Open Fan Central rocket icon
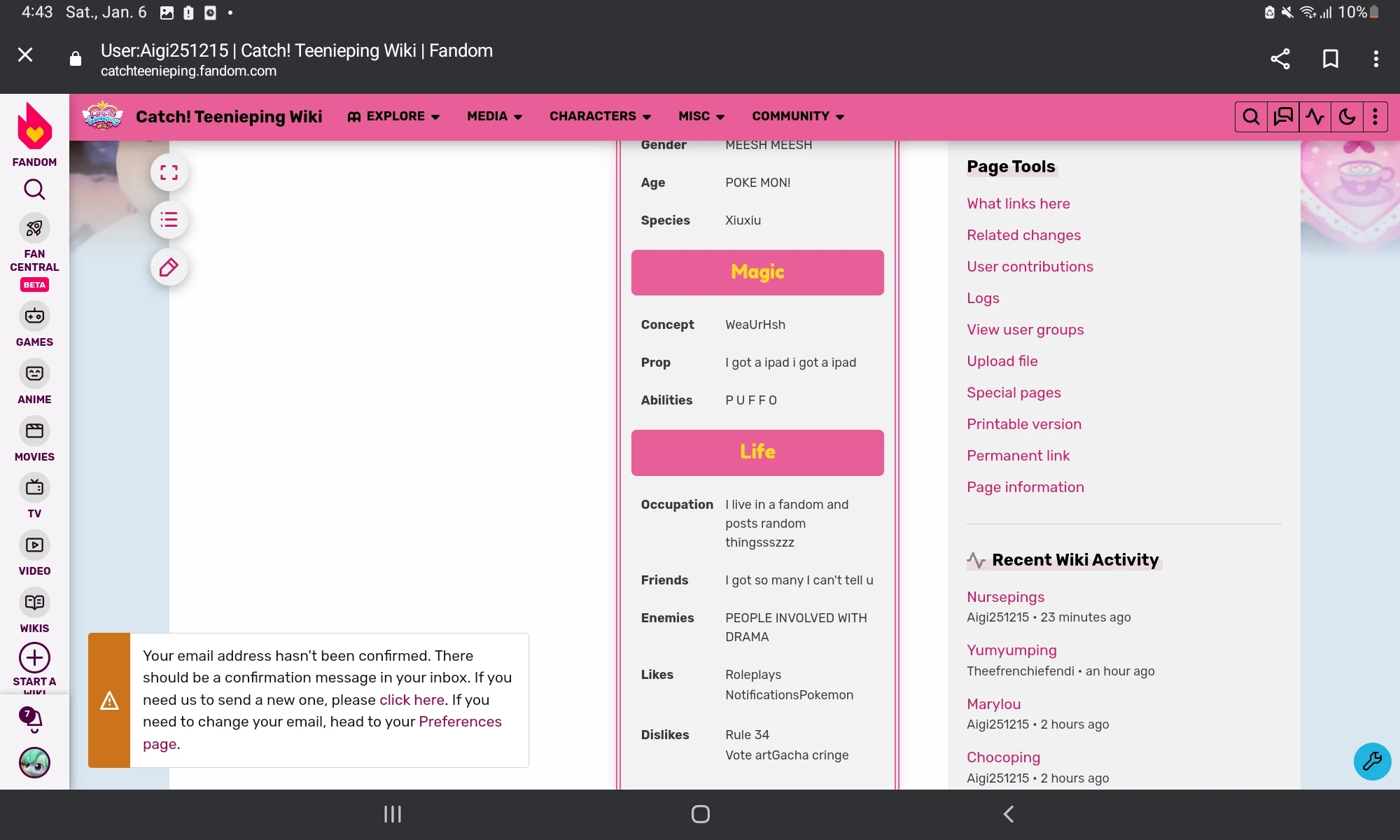The image size is (1400, 840). [x=34, y=228]
